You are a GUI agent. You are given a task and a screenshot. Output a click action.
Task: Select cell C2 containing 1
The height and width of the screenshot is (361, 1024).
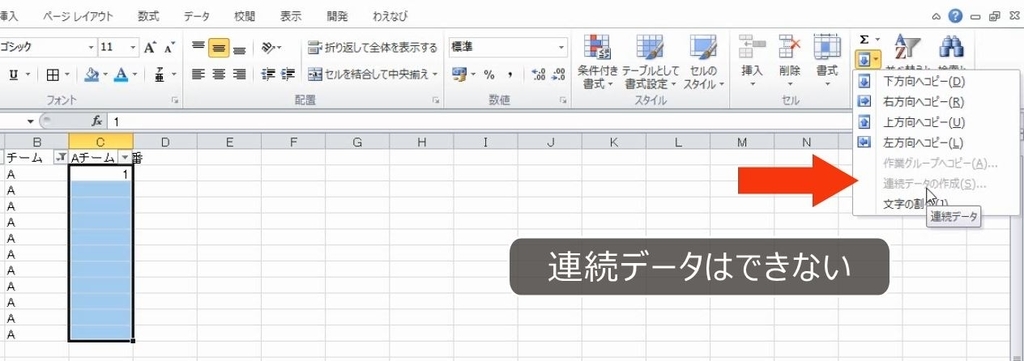coord(101,174)
